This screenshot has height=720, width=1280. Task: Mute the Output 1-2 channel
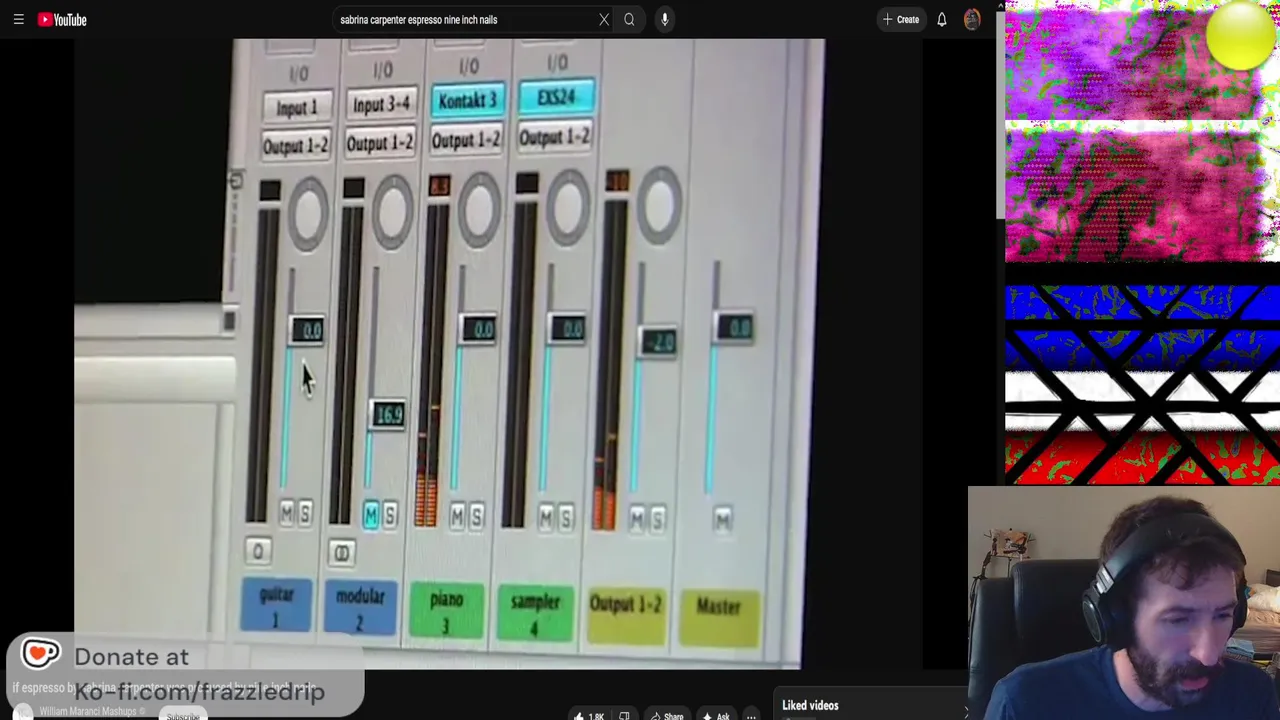click(637, 518)
